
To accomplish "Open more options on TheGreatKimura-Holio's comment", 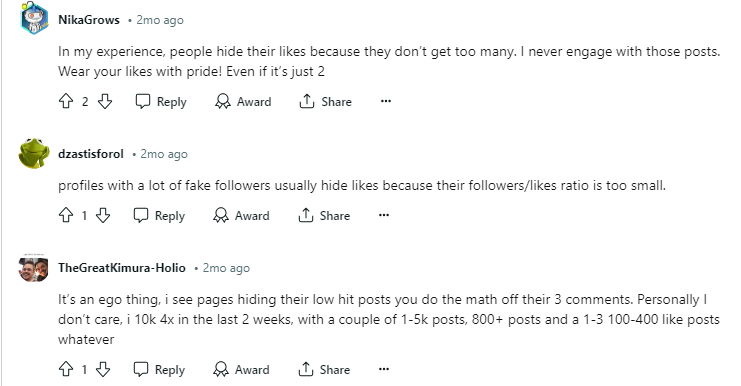I will tap(384, 369).
